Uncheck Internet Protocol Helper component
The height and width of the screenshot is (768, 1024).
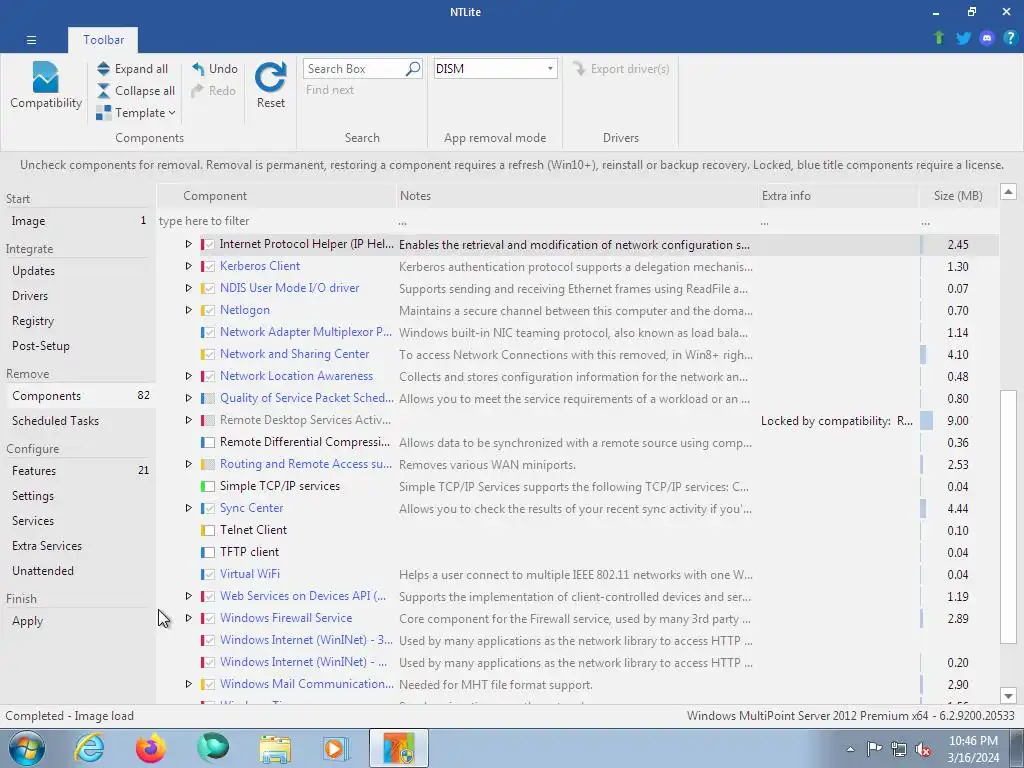pos(209,244)
